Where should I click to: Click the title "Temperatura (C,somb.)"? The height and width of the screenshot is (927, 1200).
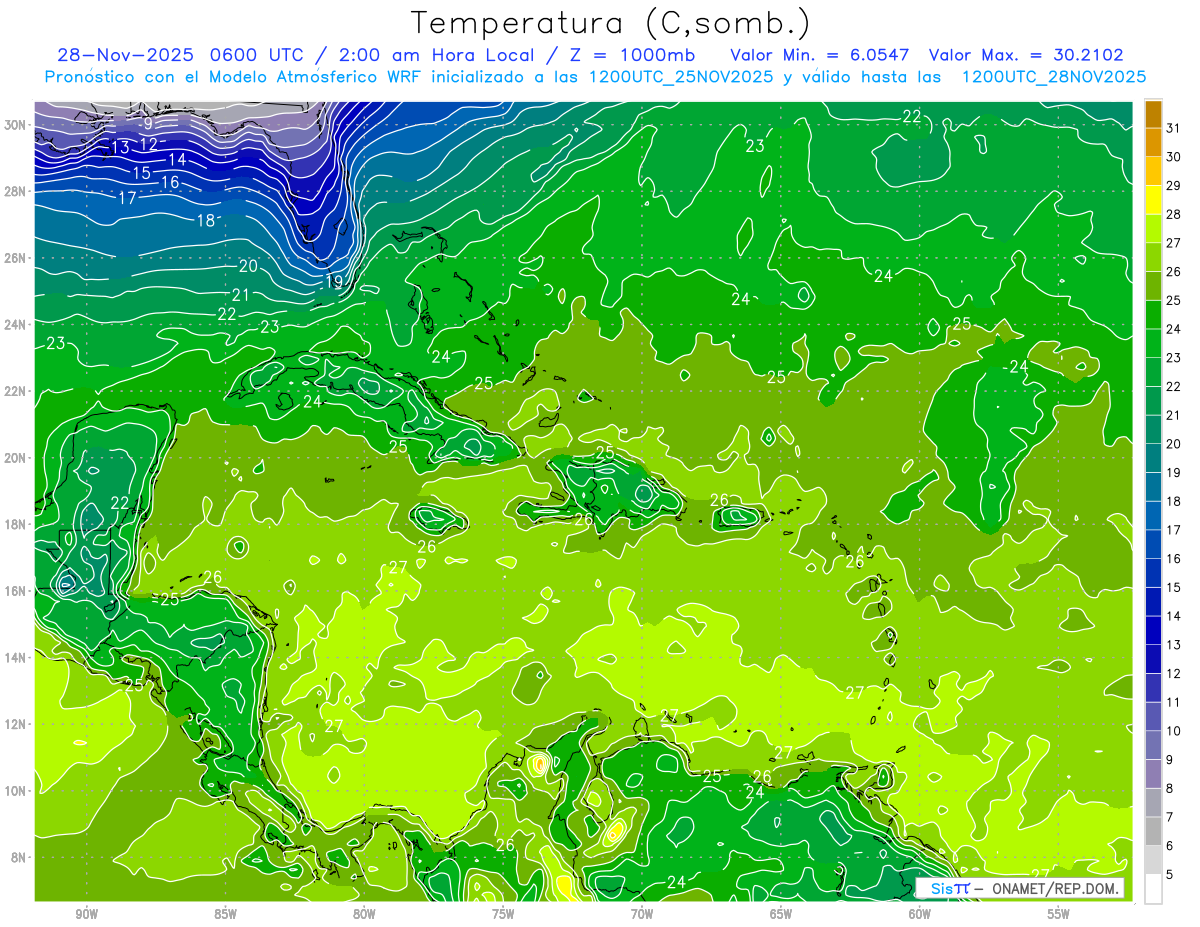[611, 23]
